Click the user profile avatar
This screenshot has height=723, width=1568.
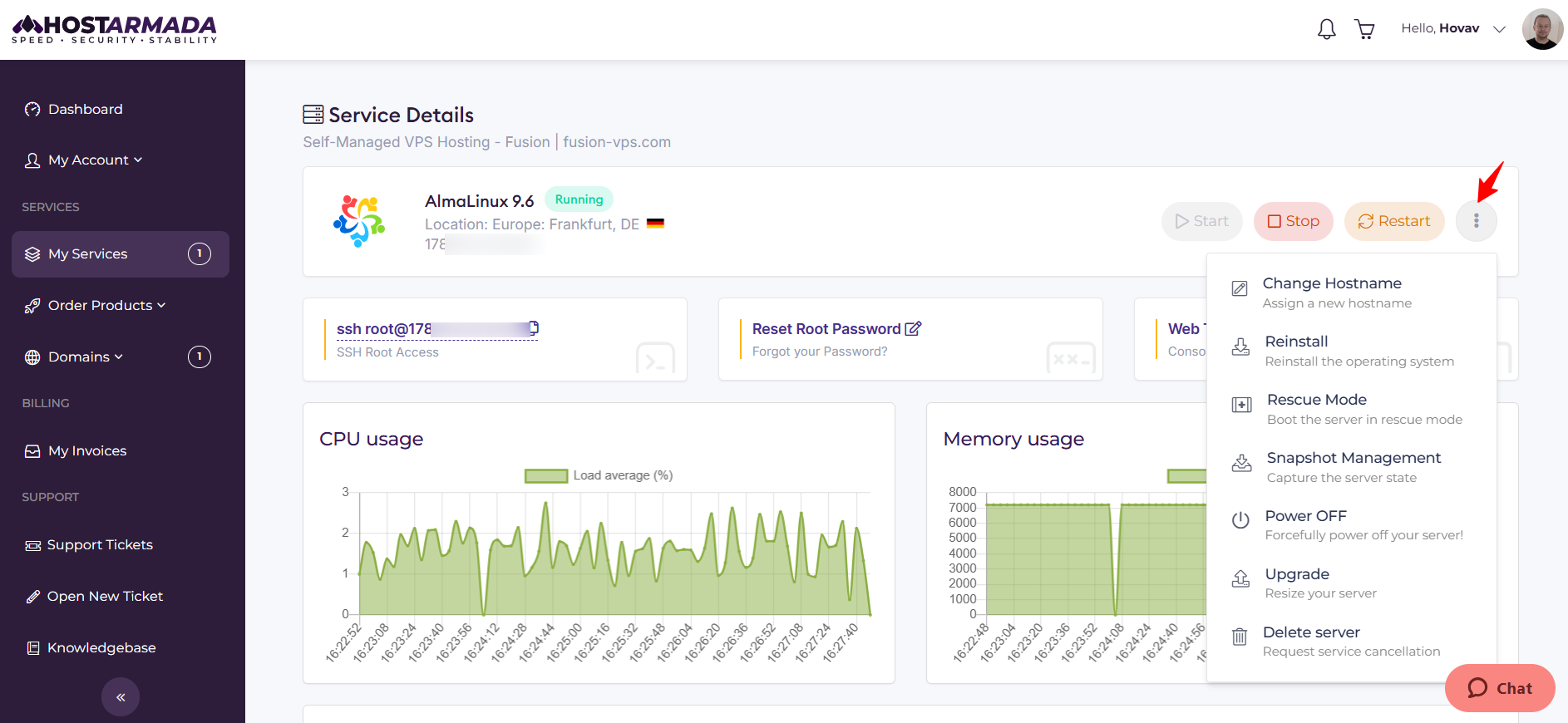[1542, 29]
